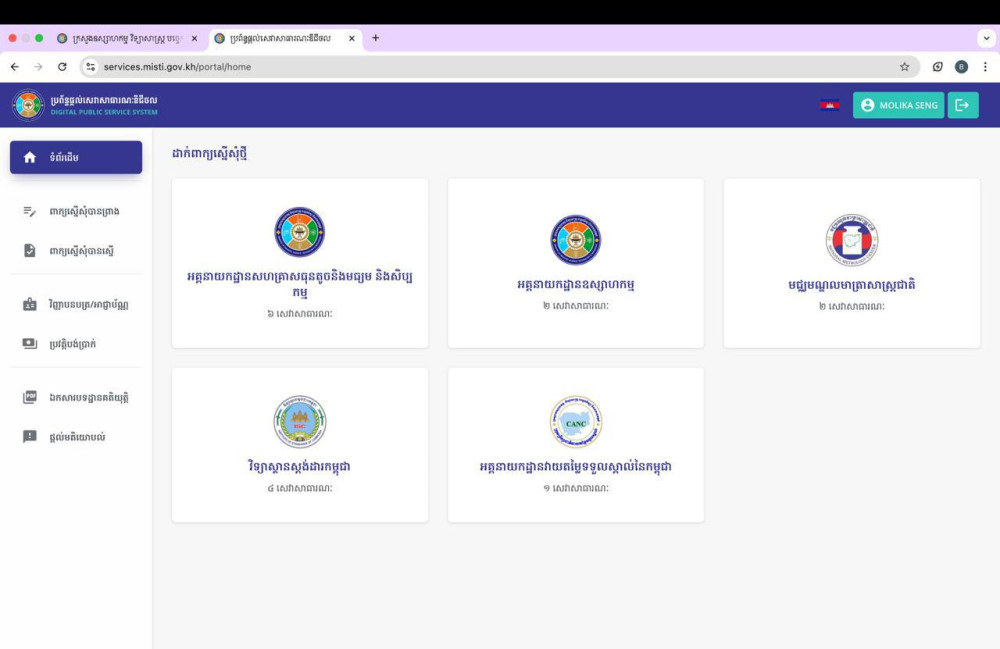The image size is (1000, 649).
Task: Open the CANC accreditation department card
Action: [x=575, y=445]
